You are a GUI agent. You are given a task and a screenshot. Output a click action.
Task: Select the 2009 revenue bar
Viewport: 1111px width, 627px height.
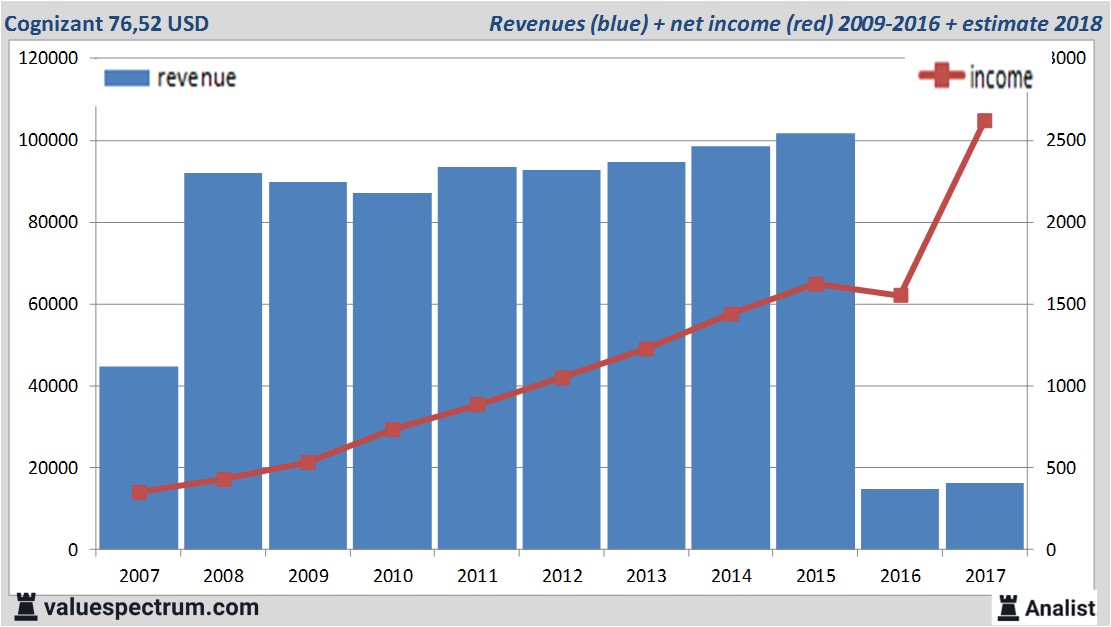[x=308, y=366]
